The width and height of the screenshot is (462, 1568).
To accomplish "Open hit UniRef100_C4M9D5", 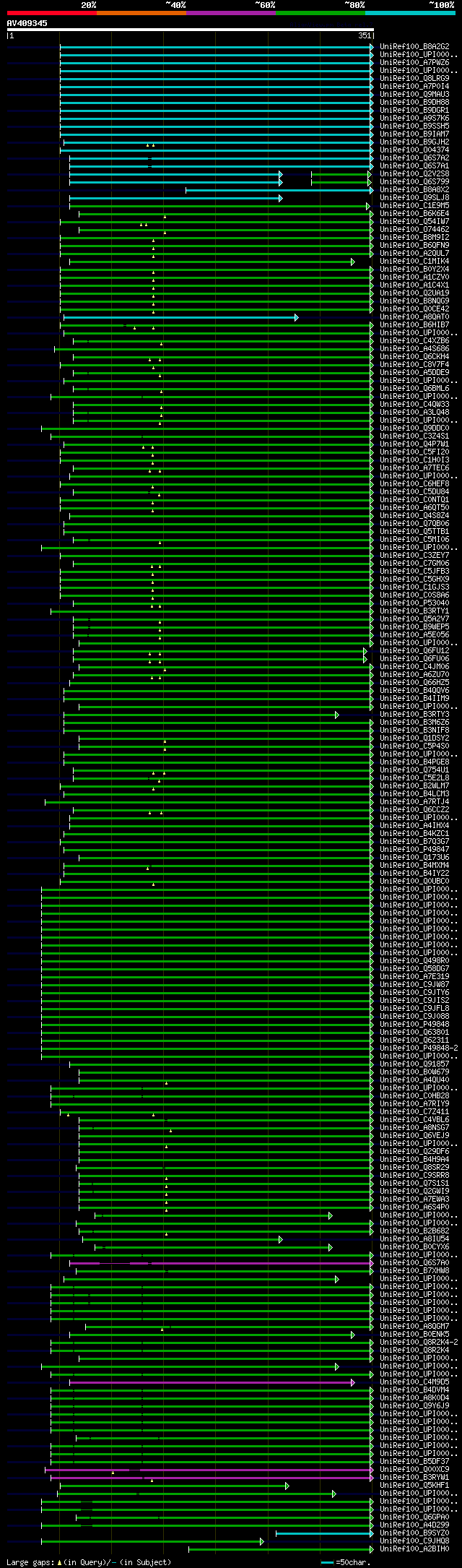I will pyautogui.click(x=414, y=1382).
